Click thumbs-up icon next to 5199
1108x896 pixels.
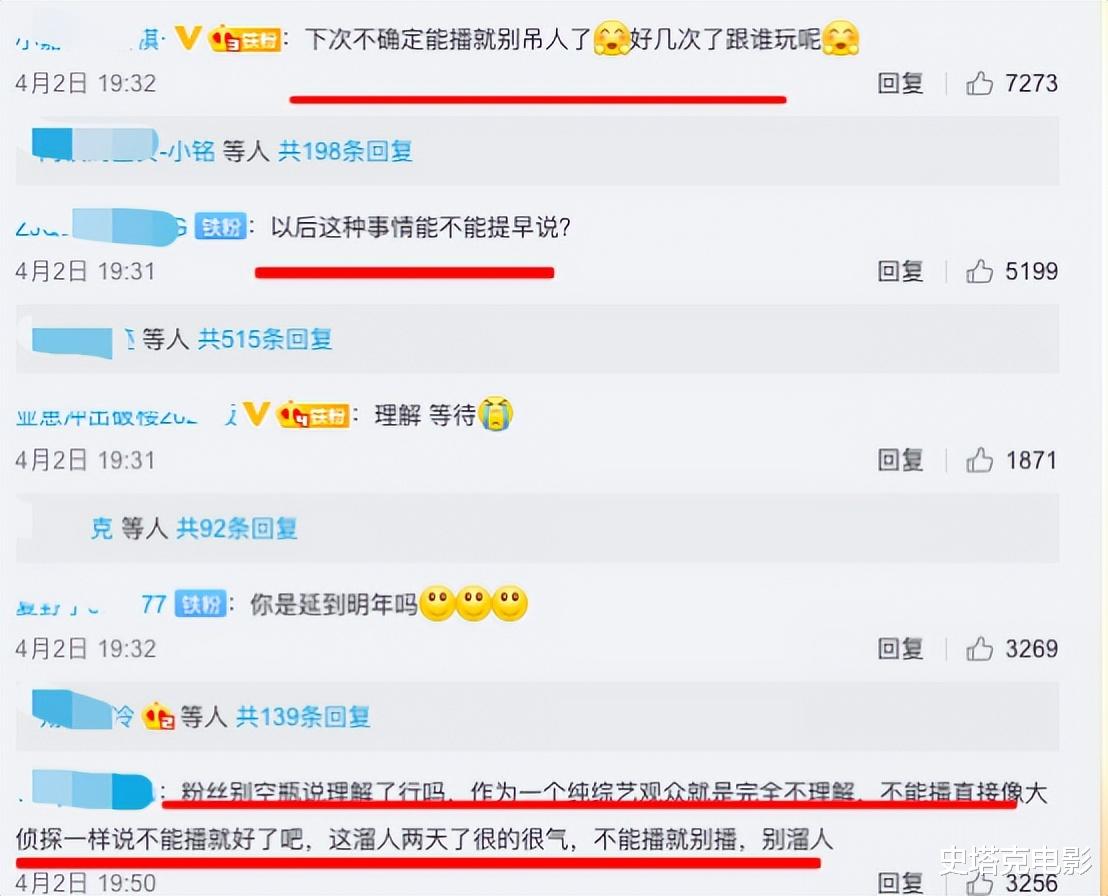click(979, 271)
